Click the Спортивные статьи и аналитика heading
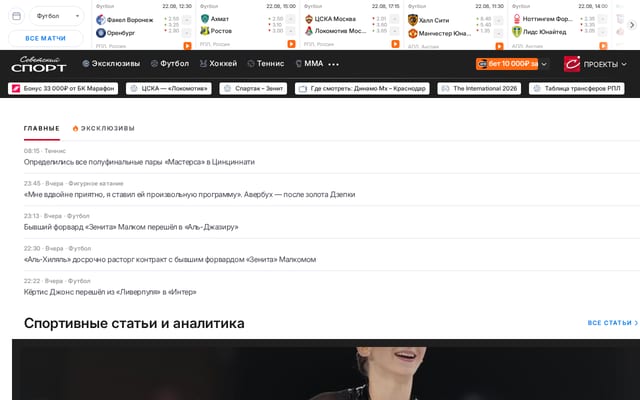This screenshot has width=640, height=400. 134,323
